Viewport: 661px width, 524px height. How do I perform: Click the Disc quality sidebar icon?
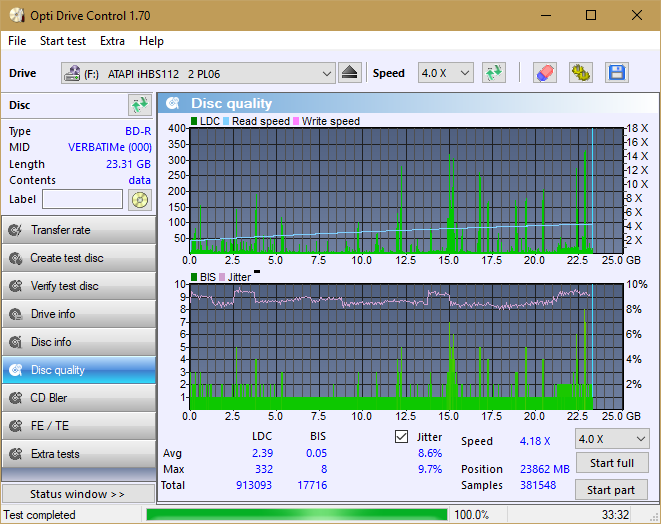[x=16, y=370]
